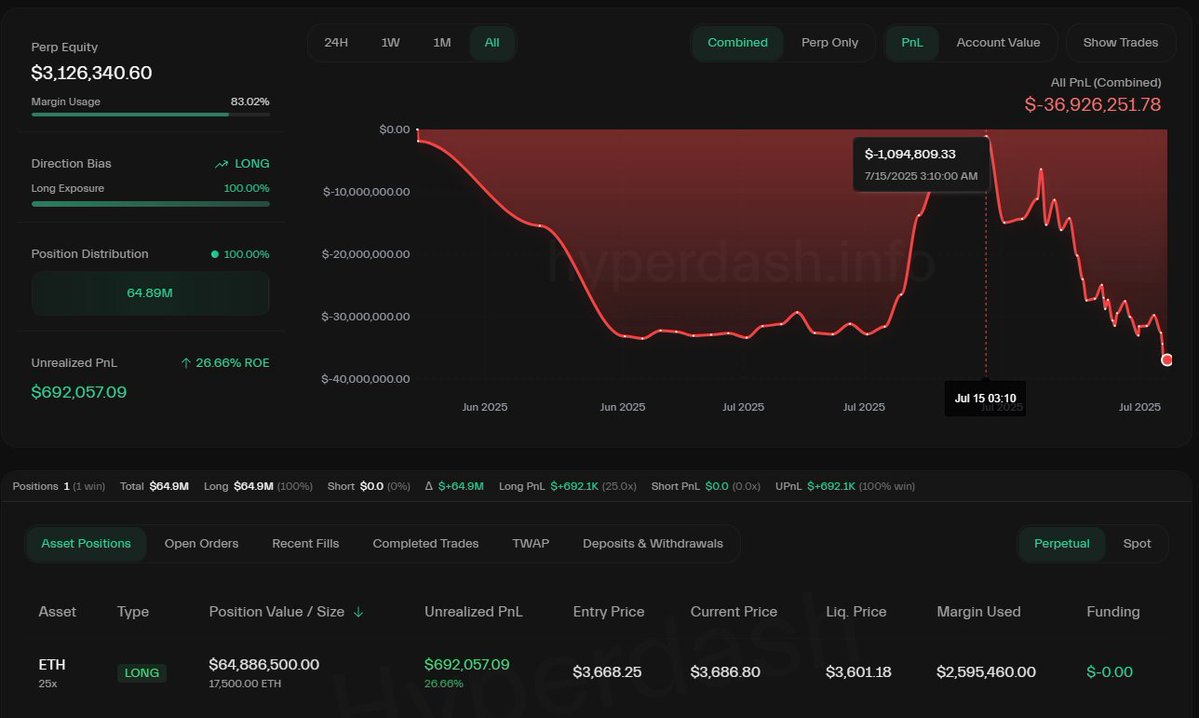Click the Liq. Price column header
Viewport: 1199px width, 718px height.
click(856, 612)
